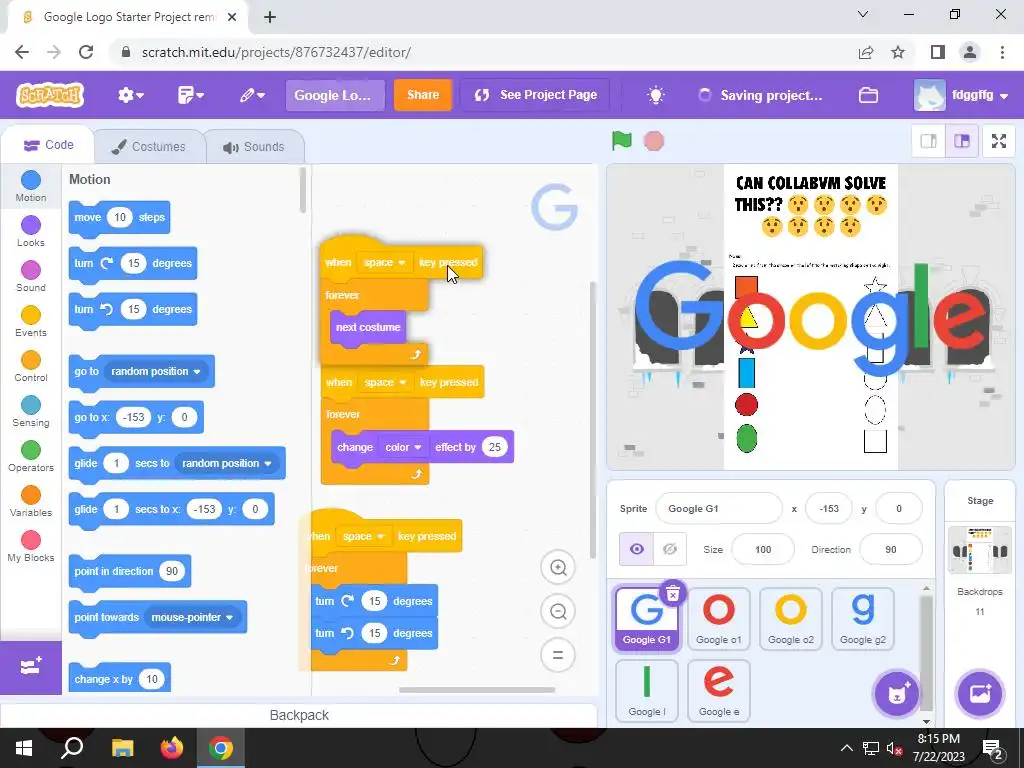The width and height of the screenshot is (1024, 768).
Task: Select the Looks block category
Action: (31, 231)
